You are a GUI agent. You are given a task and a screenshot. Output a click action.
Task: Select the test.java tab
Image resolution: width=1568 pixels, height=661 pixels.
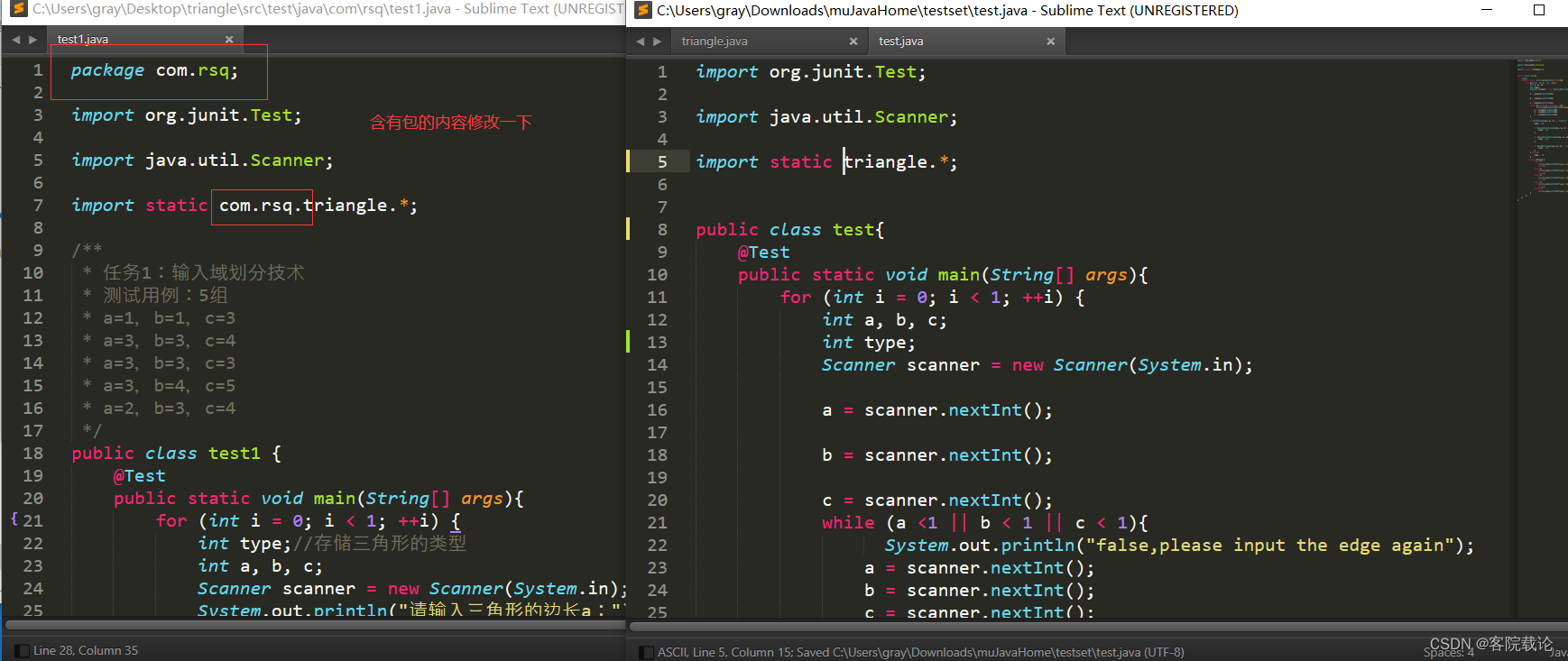coord(966,41)
